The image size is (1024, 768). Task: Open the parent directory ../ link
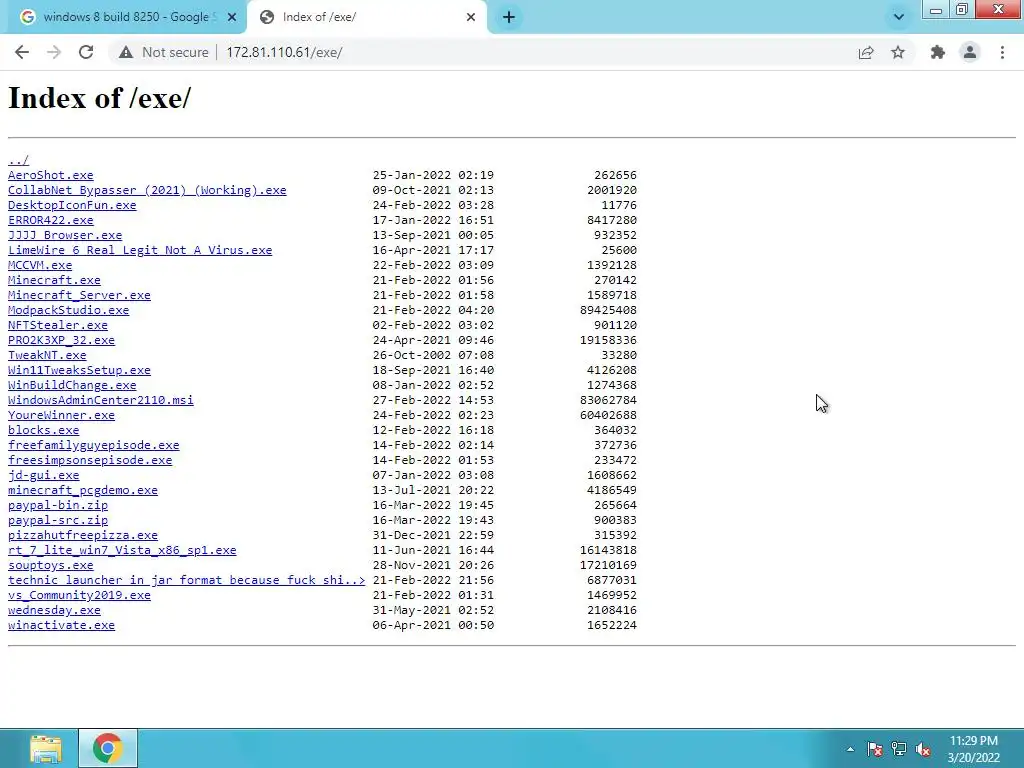click(x=18, y=160)
